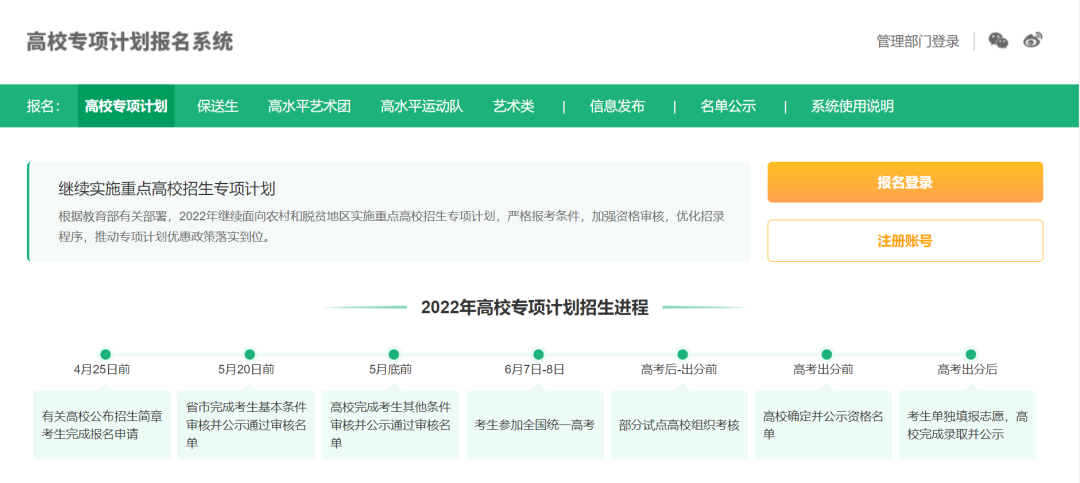The width and height of the screenshot is (1080, 483).
Task: Select the 5月20日前 timeline marker
Action: point(249,354)
